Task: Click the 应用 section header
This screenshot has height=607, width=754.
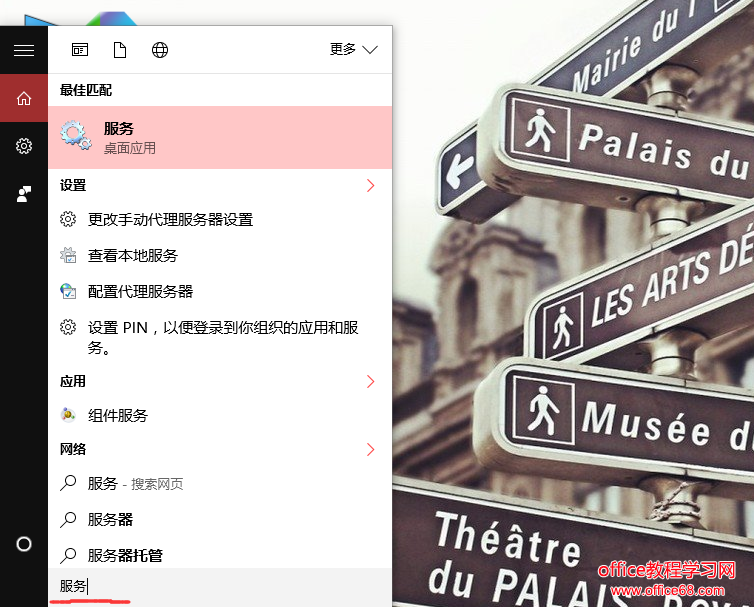Action: pos(73,381)
